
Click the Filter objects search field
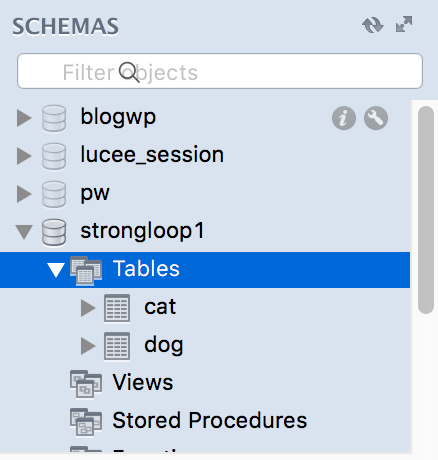(220, 71)
